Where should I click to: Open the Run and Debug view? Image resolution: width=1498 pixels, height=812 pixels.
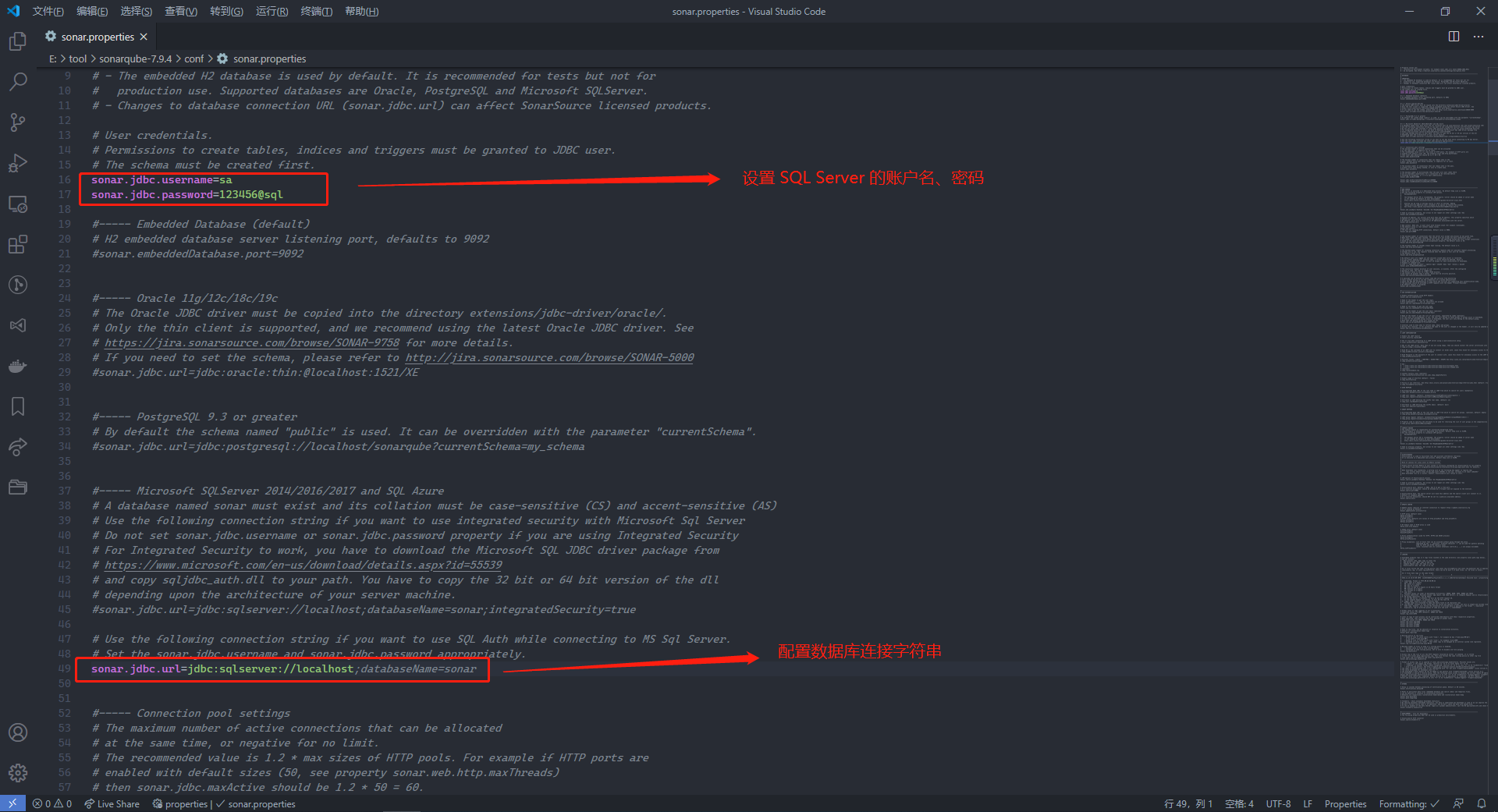coord(18,163)
